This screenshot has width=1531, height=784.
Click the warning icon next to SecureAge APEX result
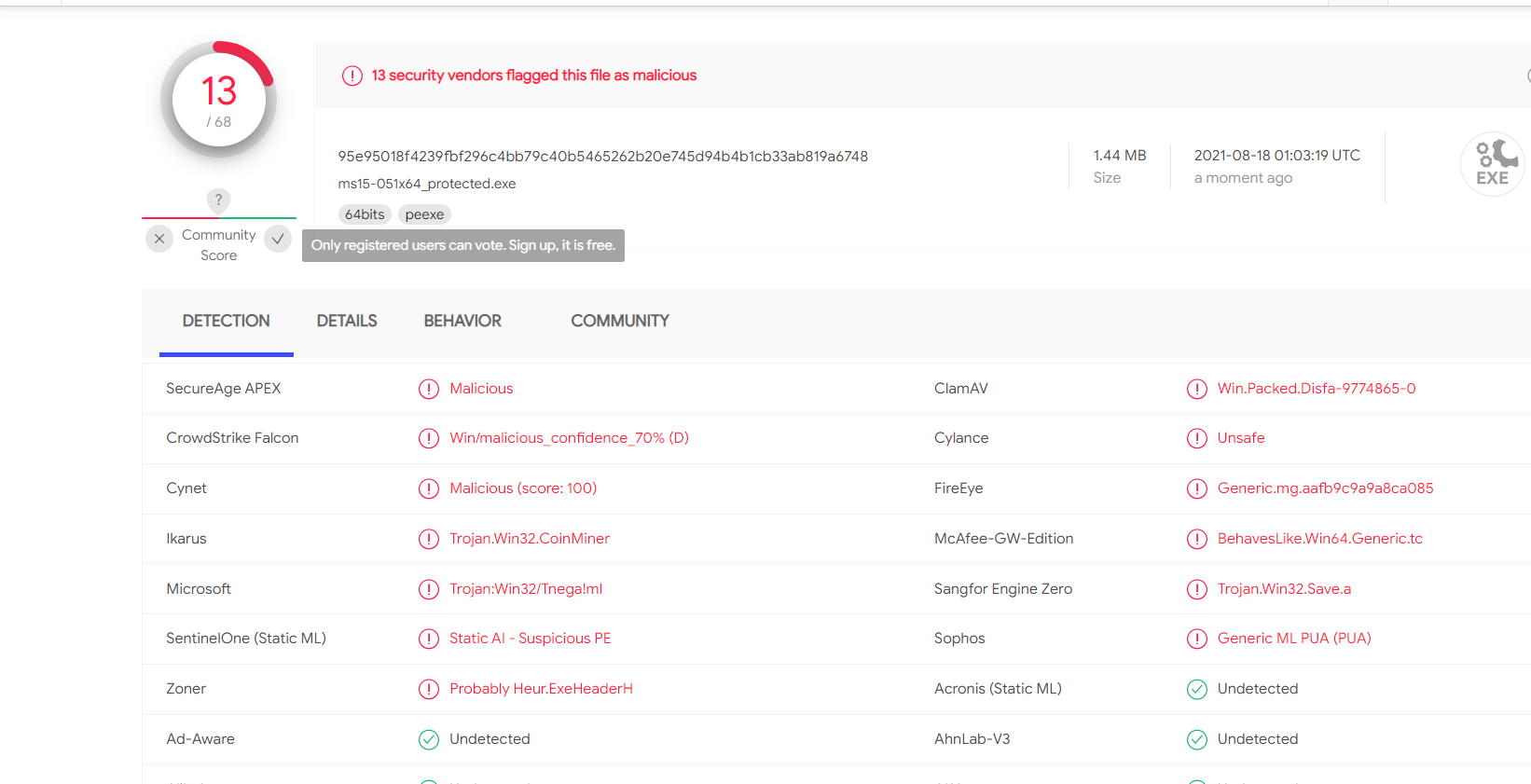coord(429,389)
